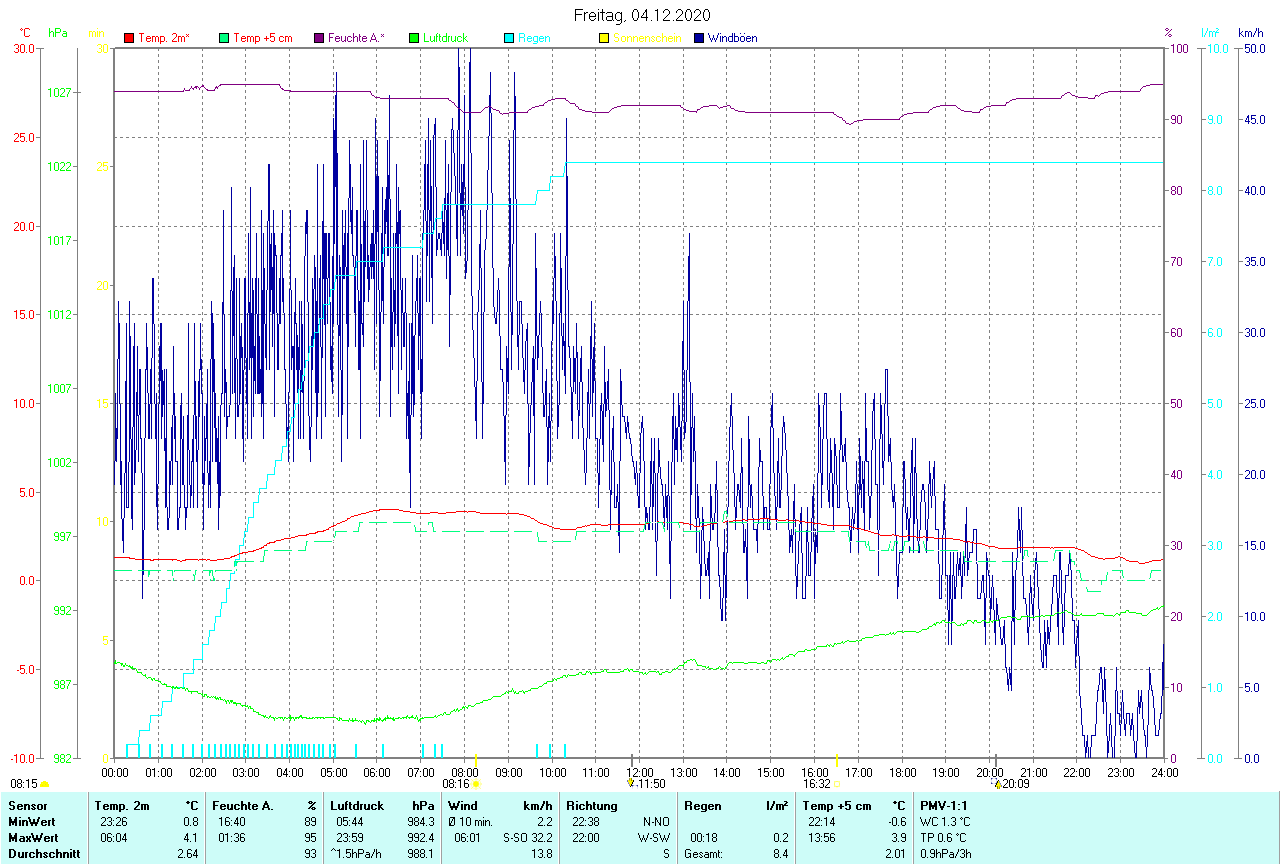Image resolution: width=1280 pixels, height=864 pixels.
Task: Click the 988.1 average pressure value
Action: pyautogui.click(x=420, y=853)
